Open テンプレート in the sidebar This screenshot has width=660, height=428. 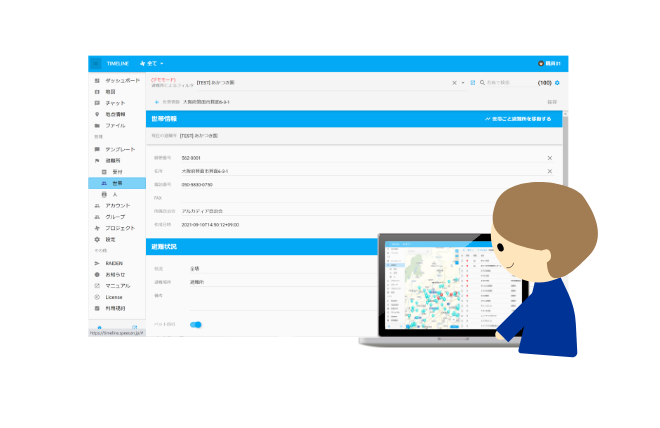pyautogui.click(x=117, y=149)
